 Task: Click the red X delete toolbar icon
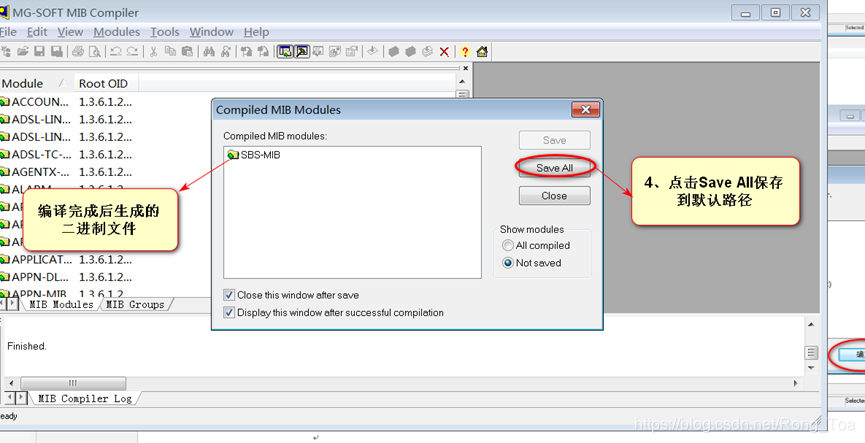[444, 51]
